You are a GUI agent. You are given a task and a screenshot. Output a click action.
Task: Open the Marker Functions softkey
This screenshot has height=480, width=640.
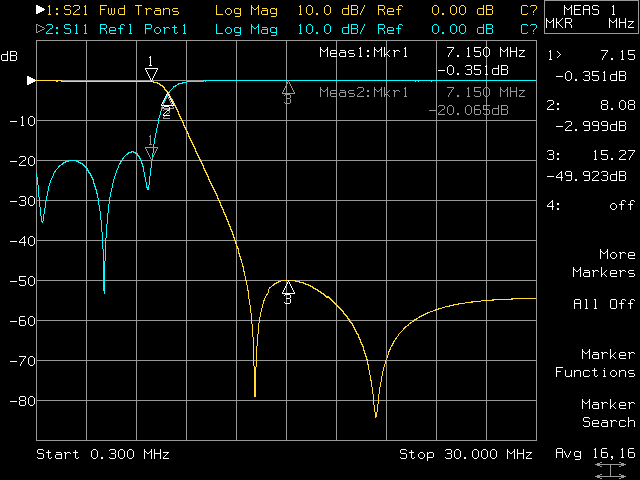coord(595,363)
